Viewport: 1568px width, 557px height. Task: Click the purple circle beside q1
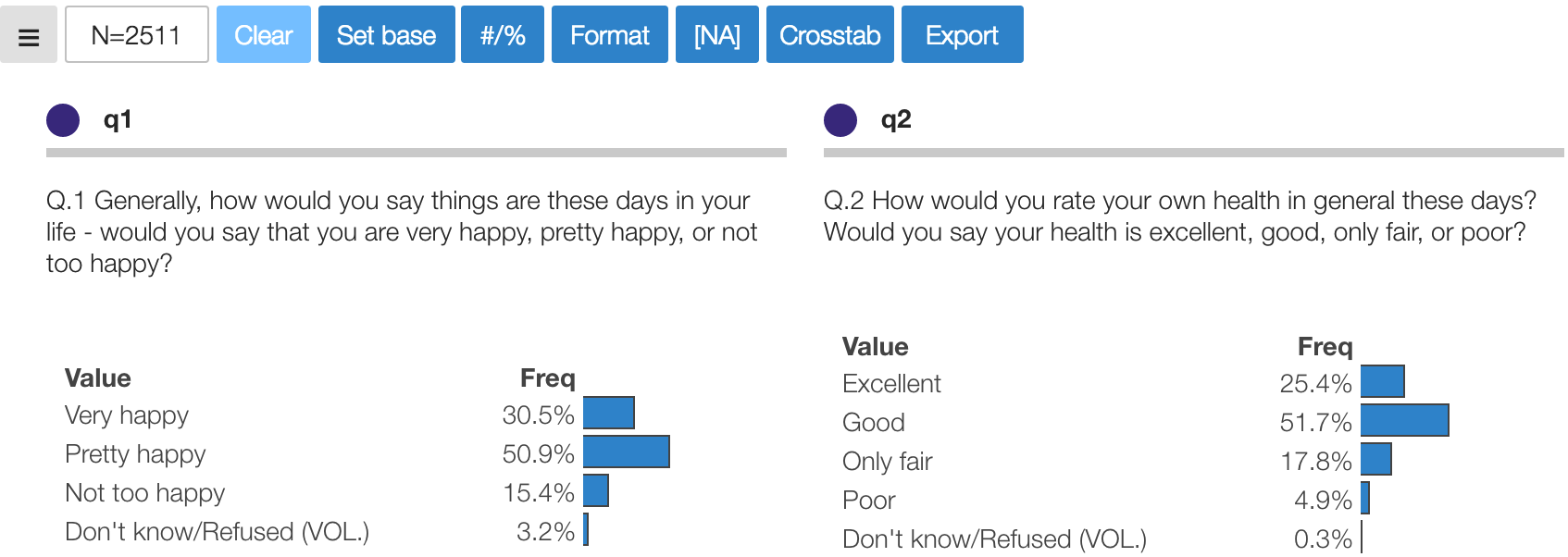coord(63,120)
